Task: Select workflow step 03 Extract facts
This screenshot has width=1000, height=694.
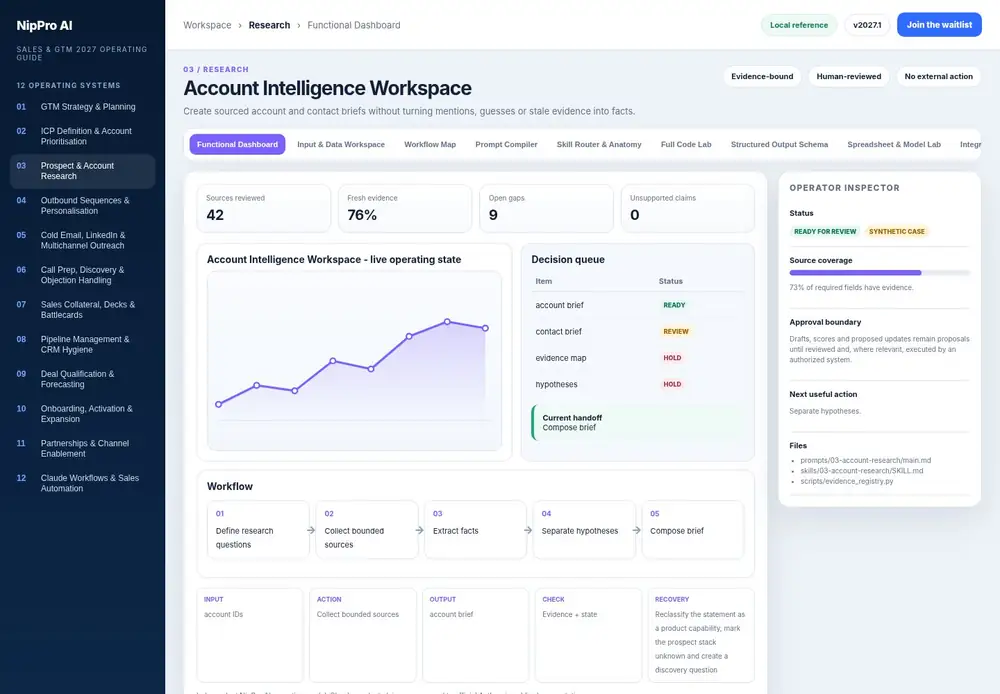Action: 475,530
